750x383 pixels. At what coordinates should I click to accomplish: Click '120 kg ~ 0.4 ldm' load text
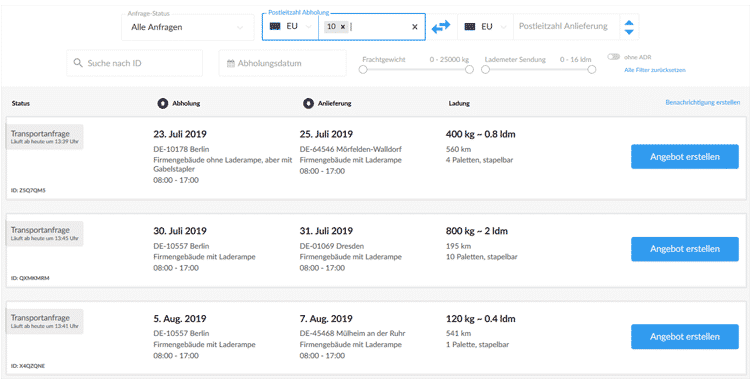point(481,319)
